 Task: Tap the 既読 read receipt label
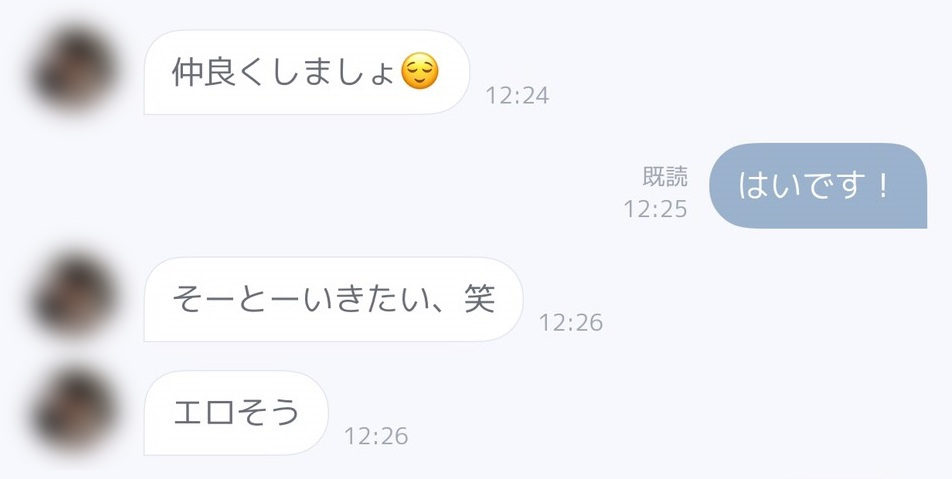coord(665,178)
